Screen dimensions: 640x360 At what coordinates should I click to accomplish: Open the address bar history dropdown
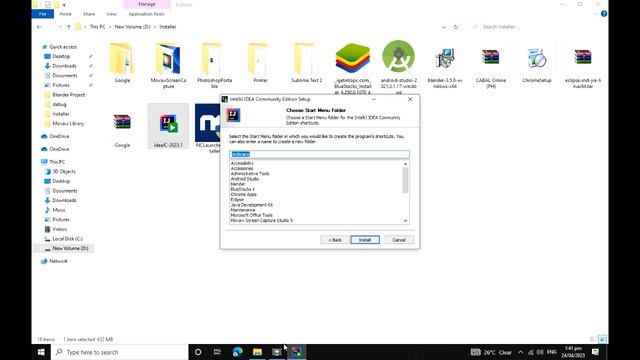[444, 27]
